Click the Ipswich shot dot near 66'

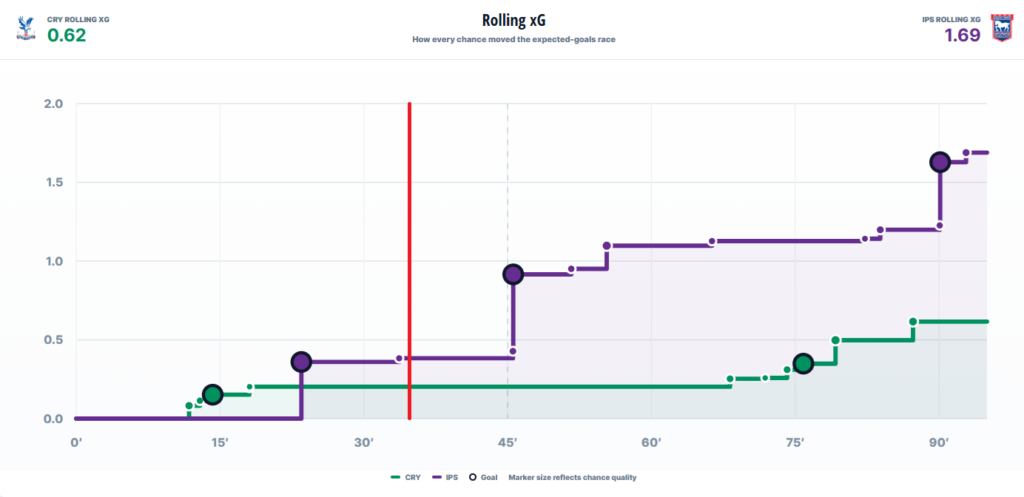tap(712, 242)
